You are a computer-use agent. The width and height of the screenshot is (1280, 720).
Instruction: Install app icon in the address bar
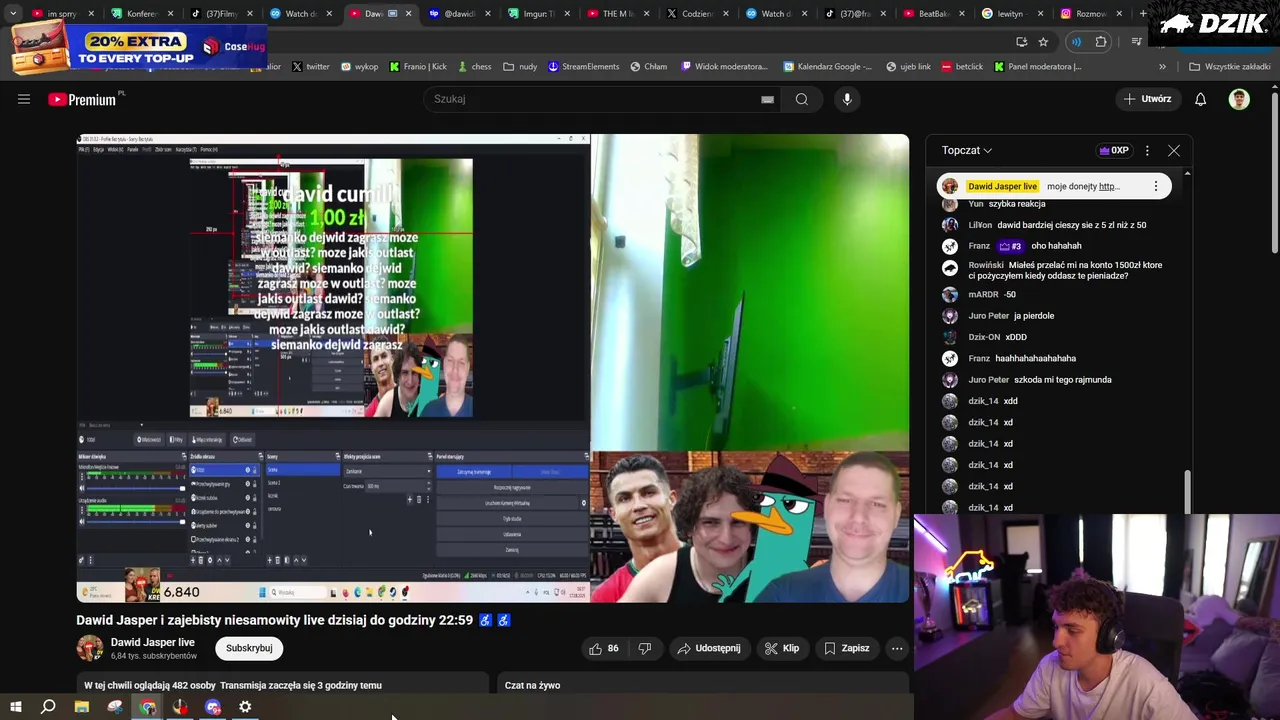click(x=1021, y=42)
